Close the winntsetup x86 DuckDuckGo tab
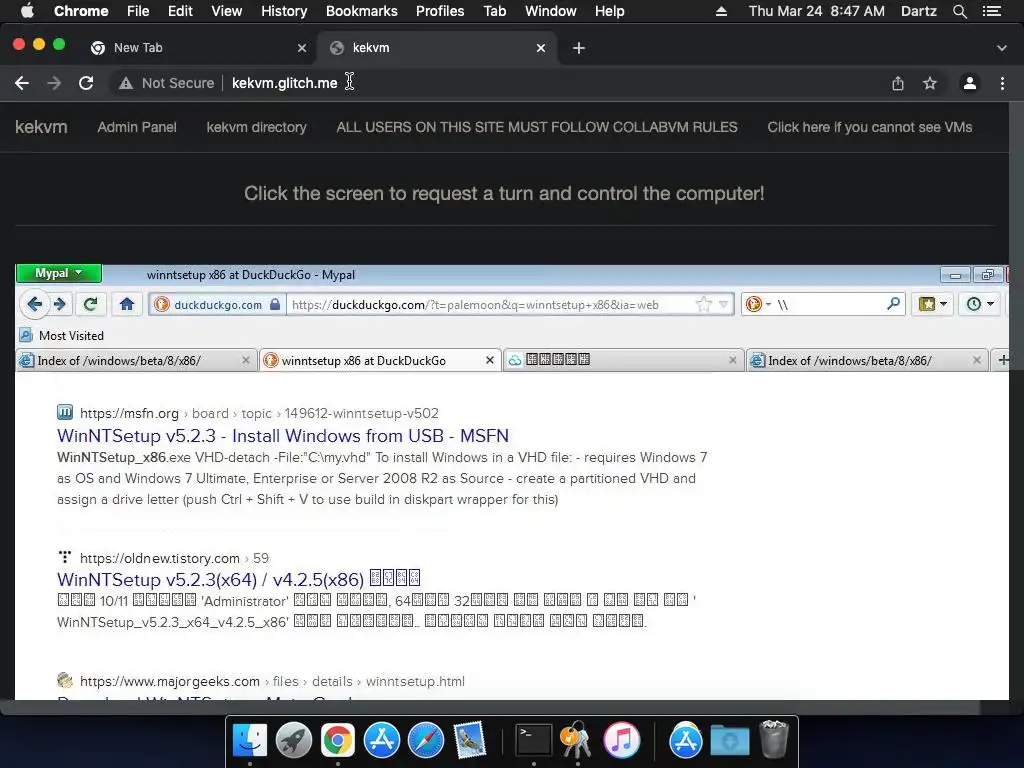This screenshot has width=1024, height=768. click(490, 360)
